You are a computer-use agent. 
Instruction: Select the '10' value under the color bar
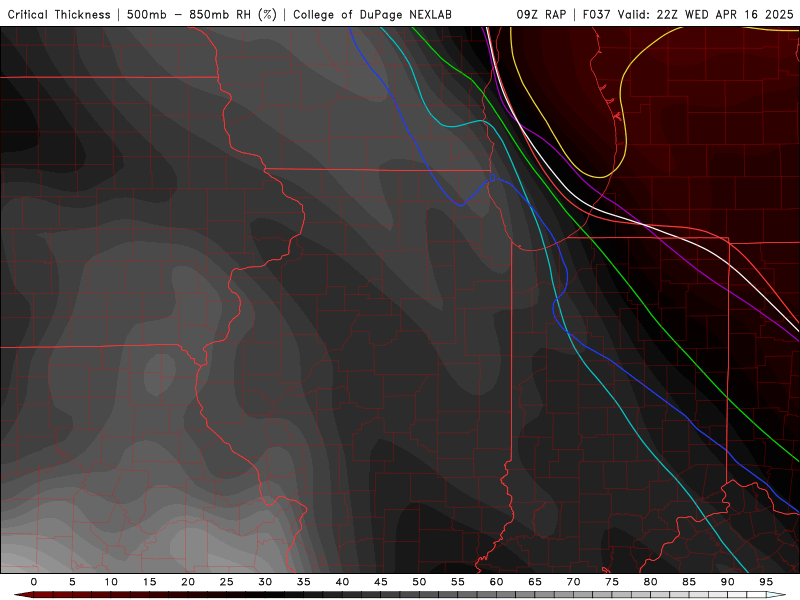[111, 582]
